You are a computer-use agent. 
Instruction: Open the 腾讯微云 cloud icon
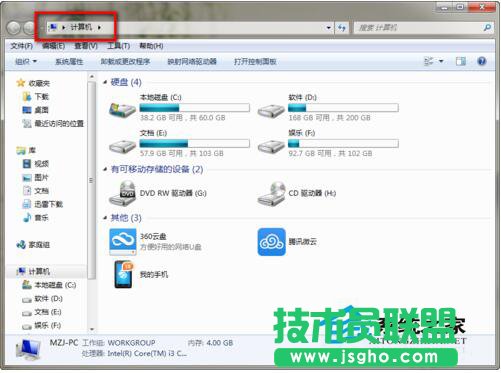coord(271,242)
